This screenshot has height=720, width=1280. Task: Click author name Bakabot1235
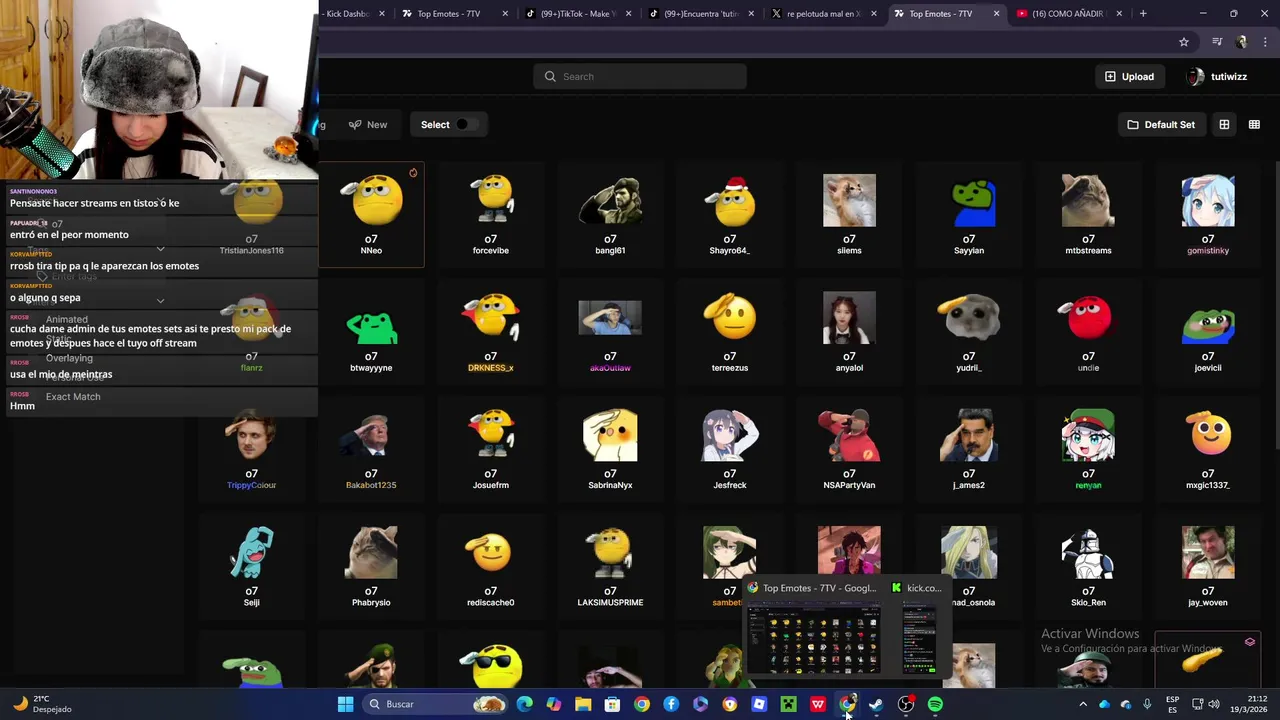(x=371, y=485)
